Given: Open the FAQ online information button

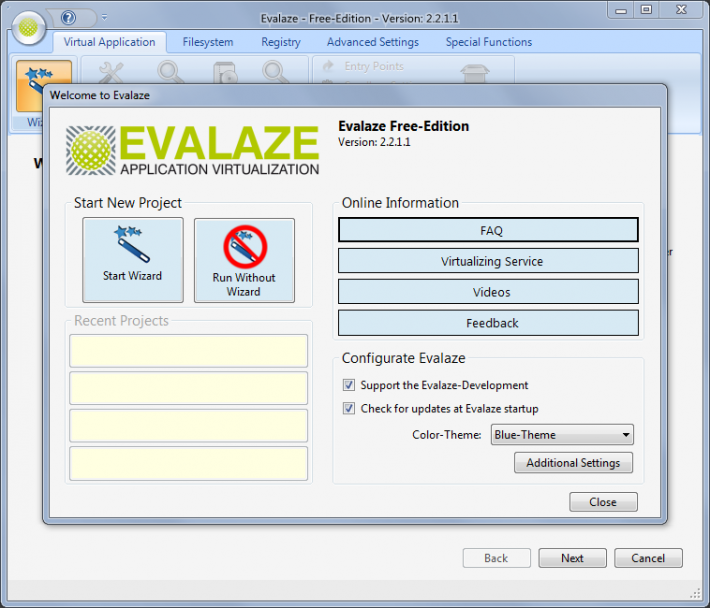Looking at the screenshot, I should click(x=488, y=230).
